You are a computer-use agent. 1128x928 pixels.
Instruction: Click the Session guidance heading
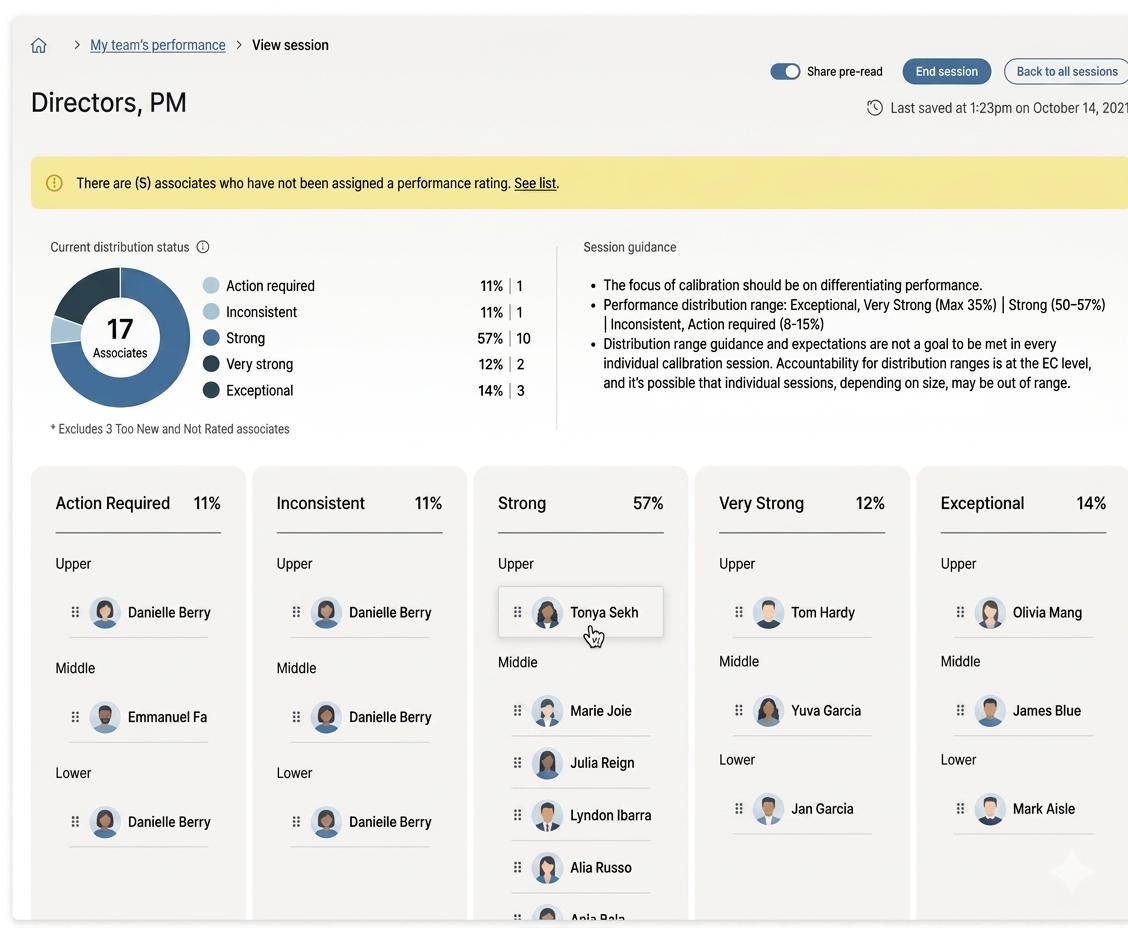(629, 247)
